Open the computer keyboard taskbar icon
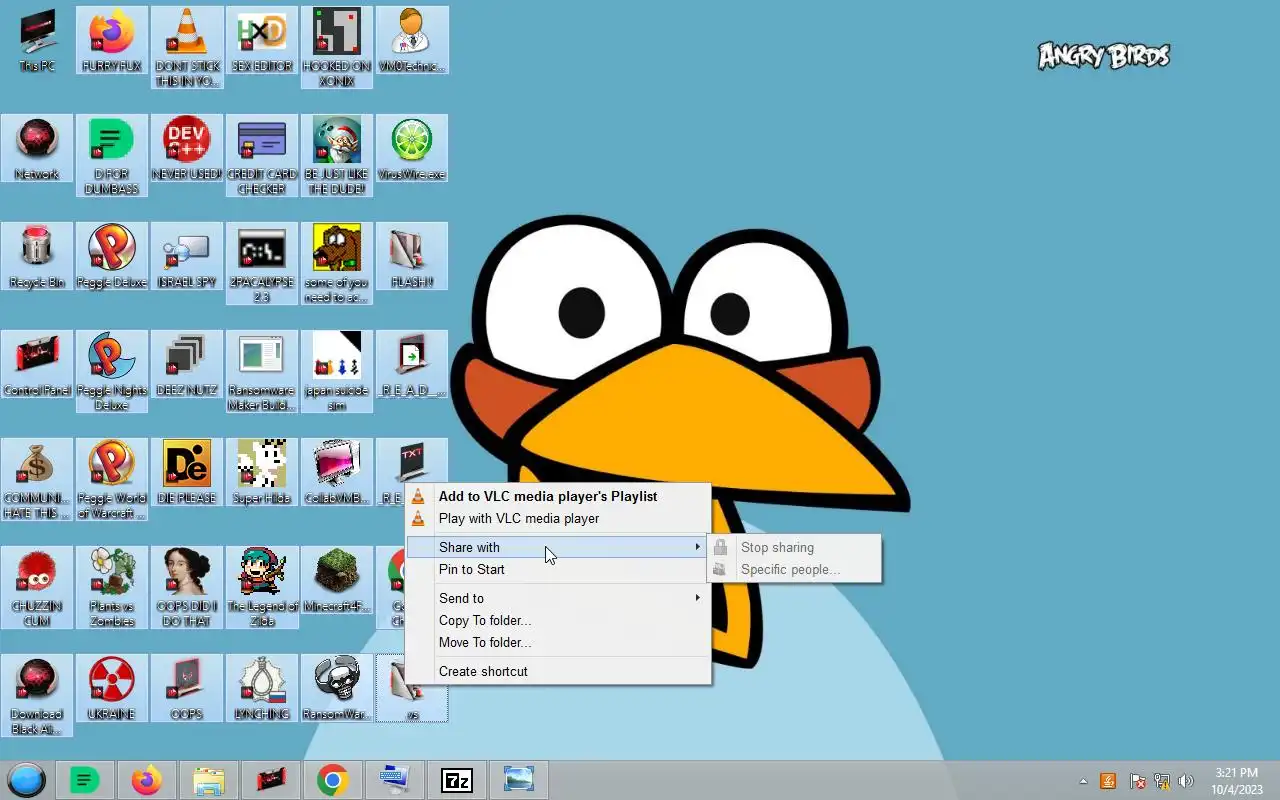 pos(394,780)
